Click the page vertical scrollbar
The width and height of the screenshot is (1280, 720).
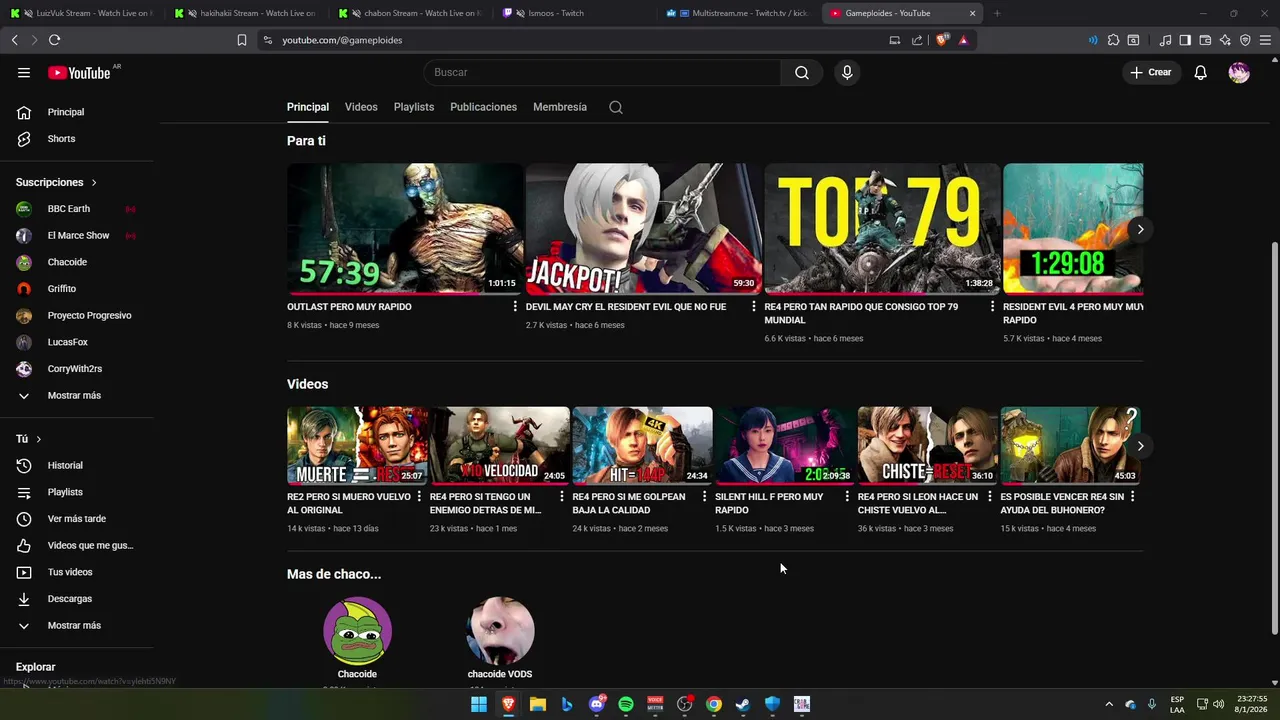1274,436
